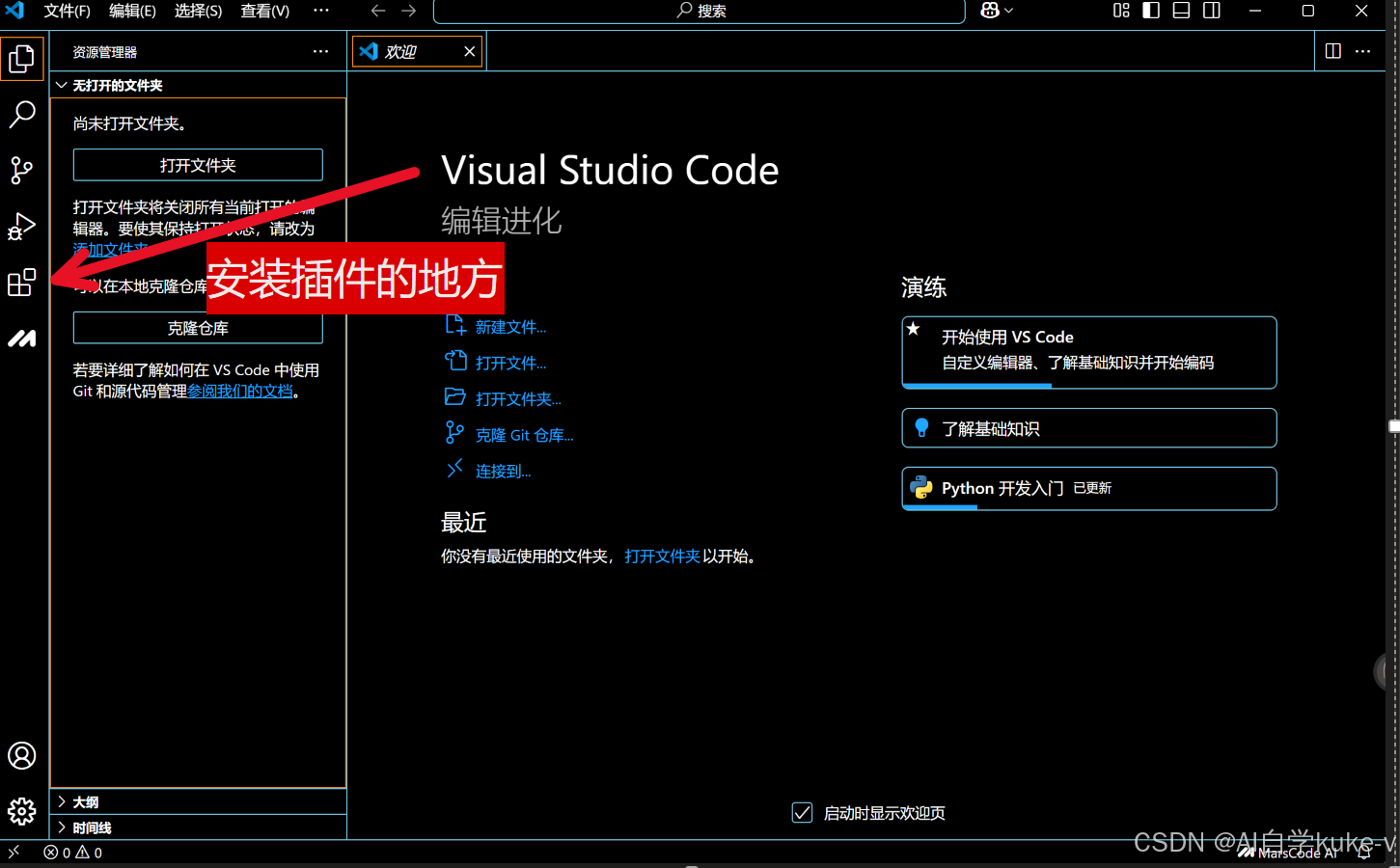Open the Customize Layout icon
Image resolution: width=1400 pixels, height=868 pixels.
pyautogui.click(x=1121, y=11)
